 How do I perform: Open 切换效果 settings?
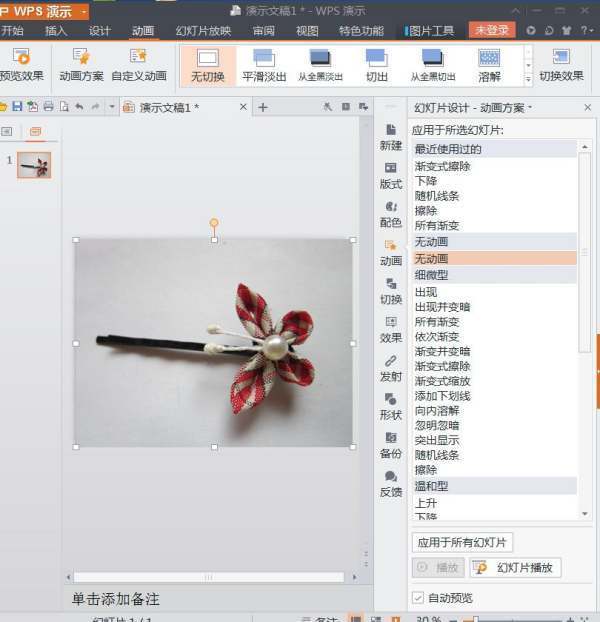click(x=561, y=65)
